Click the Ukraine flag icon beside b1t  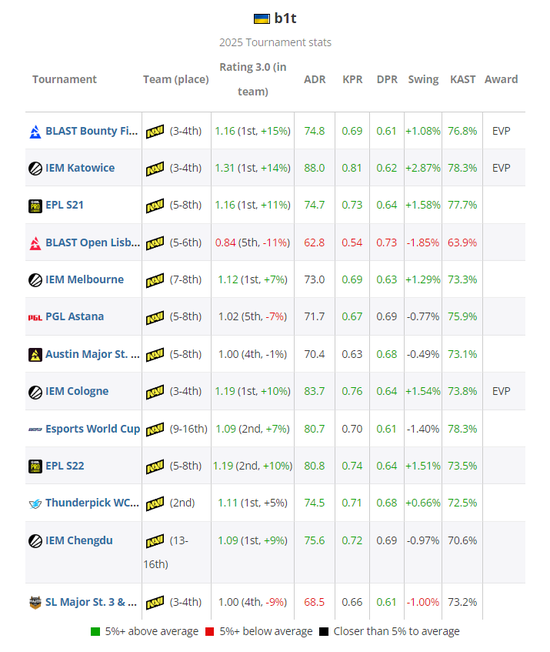point(261,19)
